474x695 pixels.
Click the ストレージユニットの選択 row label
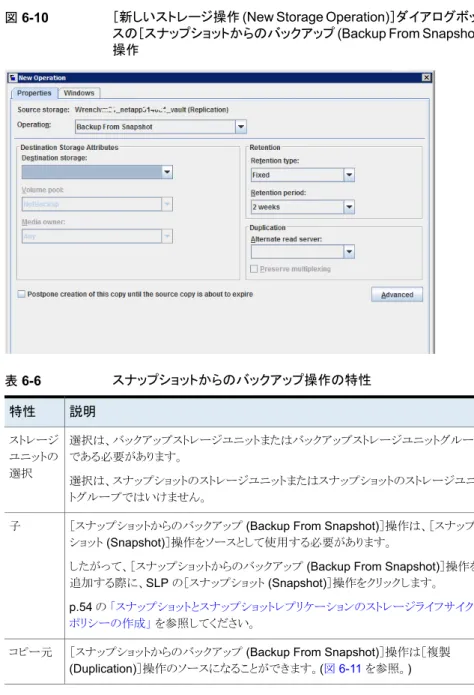pyautogui.click(x=34, y=457)
